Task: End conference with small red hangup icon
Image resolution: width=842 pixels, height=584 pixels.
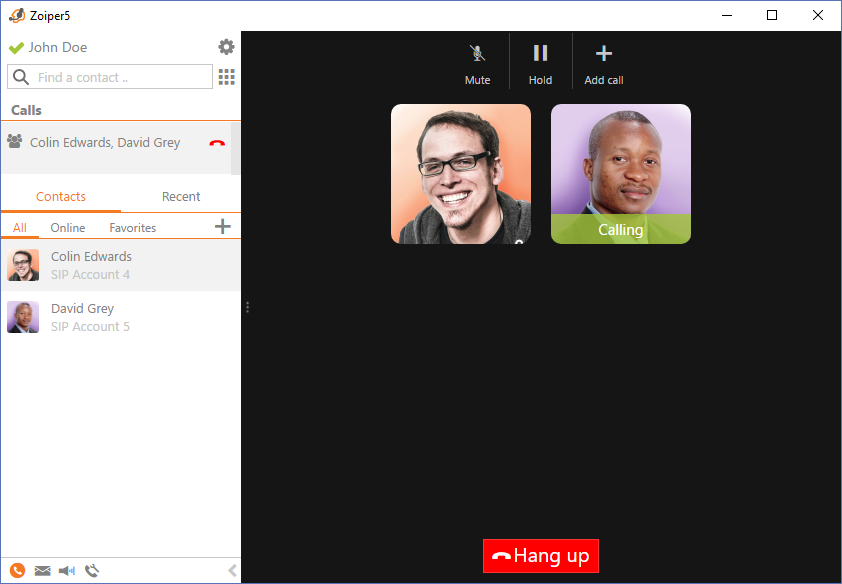Action: (217, 143)
